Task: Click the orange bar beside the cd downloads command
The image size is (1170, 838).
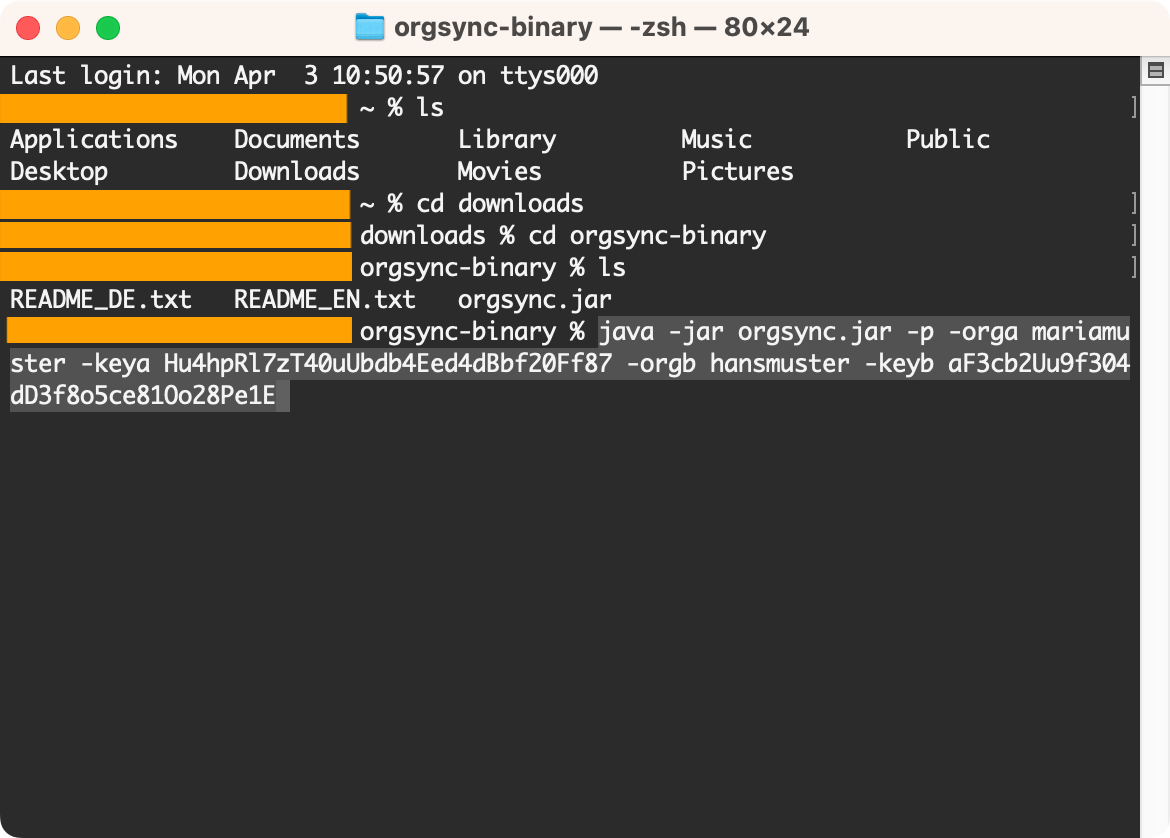Action: (175, 203)
